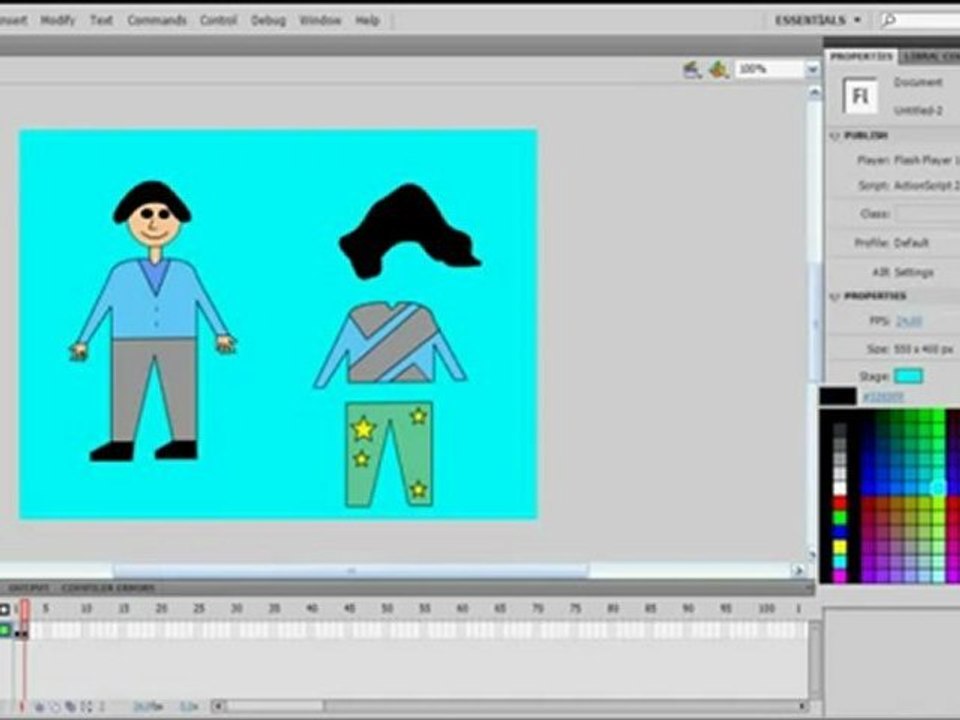960x720 pixels.
Task: Click the black current color preview swatch
Action: [x=838, y=396]
